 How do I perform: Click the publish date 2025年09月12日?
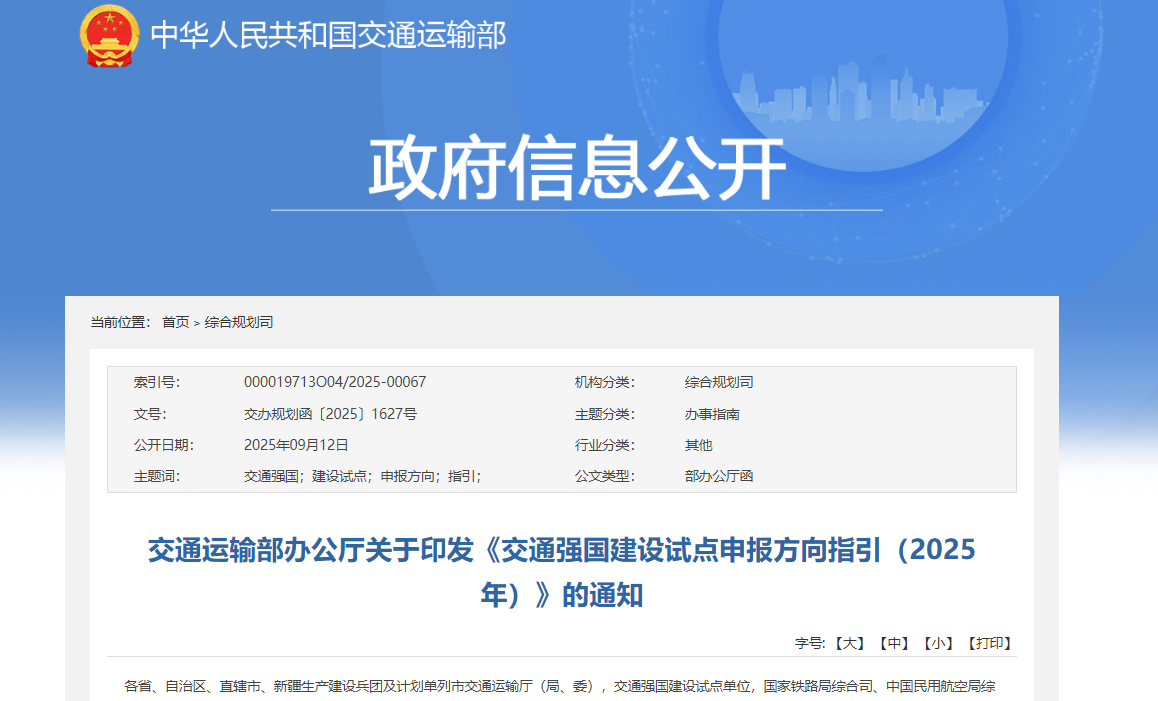(296, 445)
